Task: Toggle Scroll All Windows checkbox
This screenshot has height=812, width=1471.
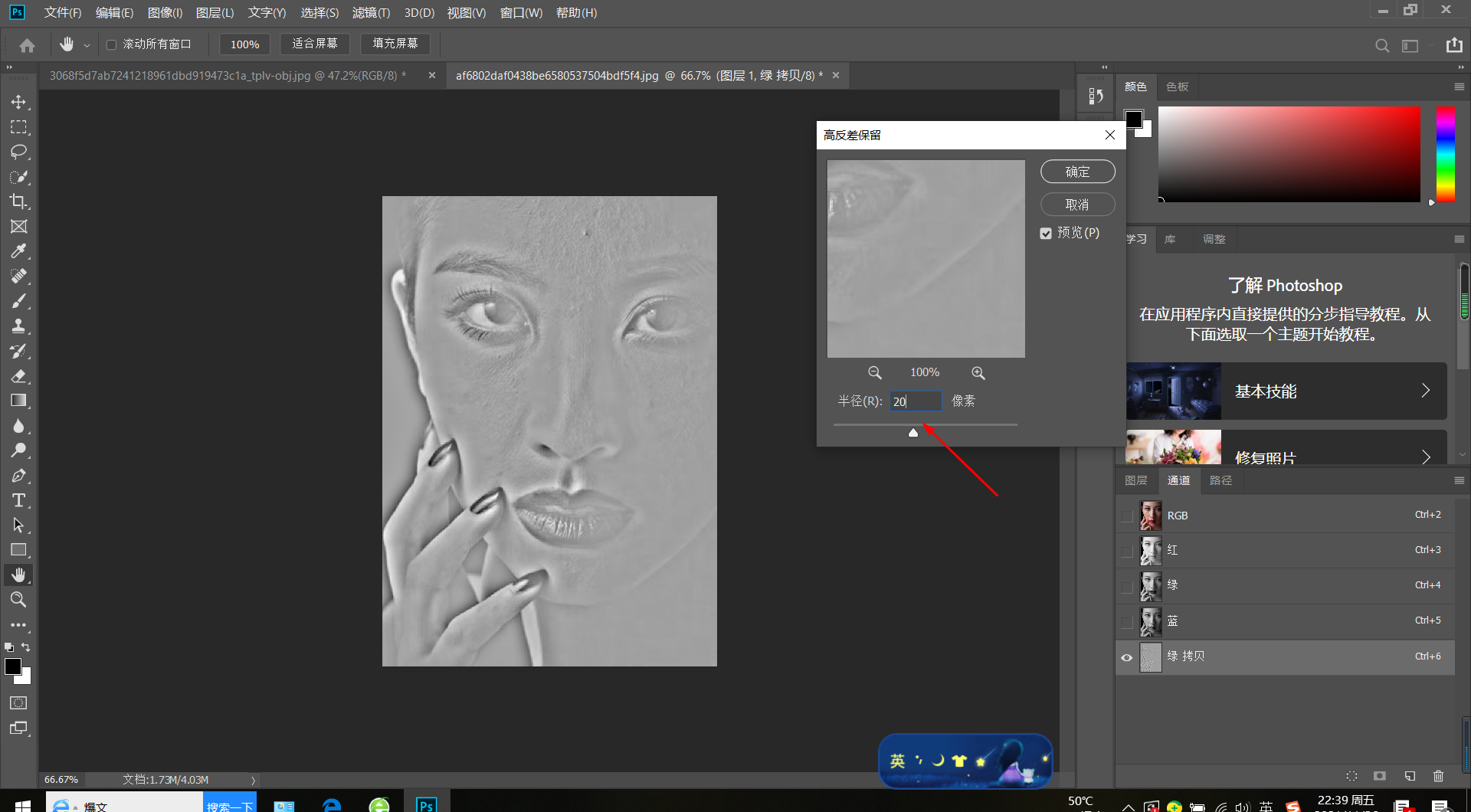Action: tap(111, 45)
